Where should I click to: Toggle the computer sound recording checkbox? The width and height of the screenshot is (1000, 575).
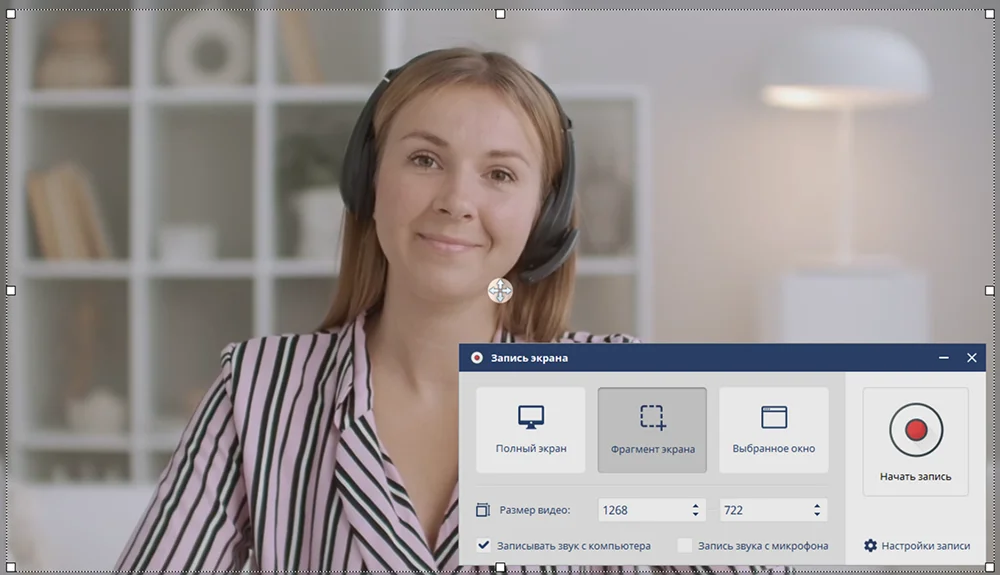click(483, 545)
